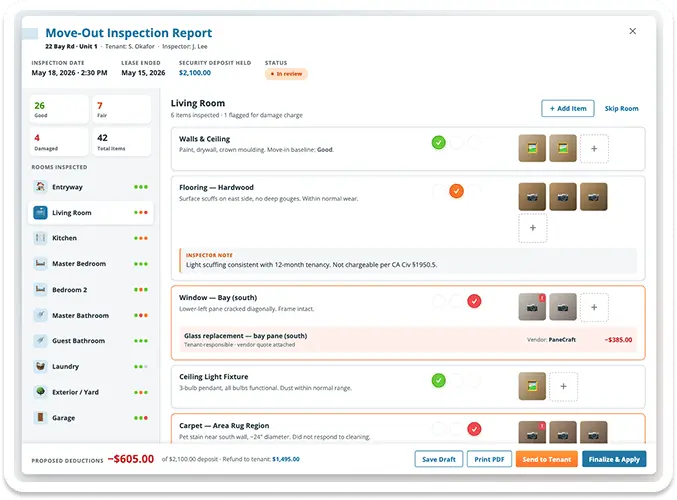Click the 26 Good summary card

coord(59,109)
